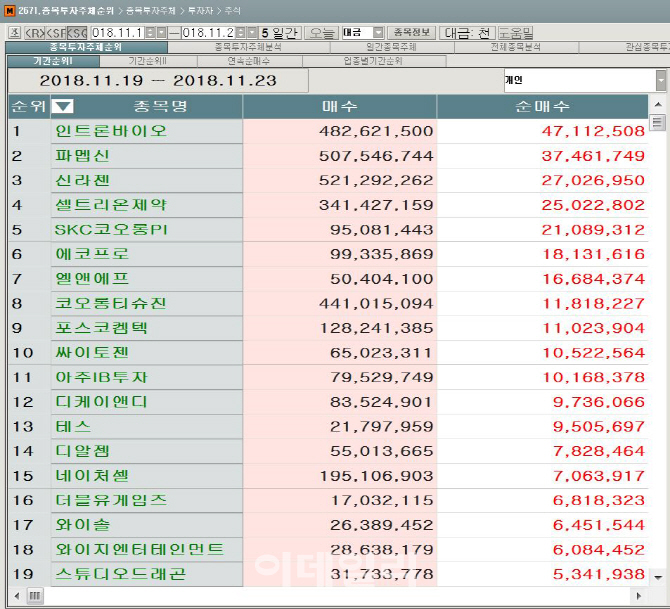Viewport: 670px width, 609px height.
Task: Select the 셀트리온제약 row in the table
Action: (110, 204)
